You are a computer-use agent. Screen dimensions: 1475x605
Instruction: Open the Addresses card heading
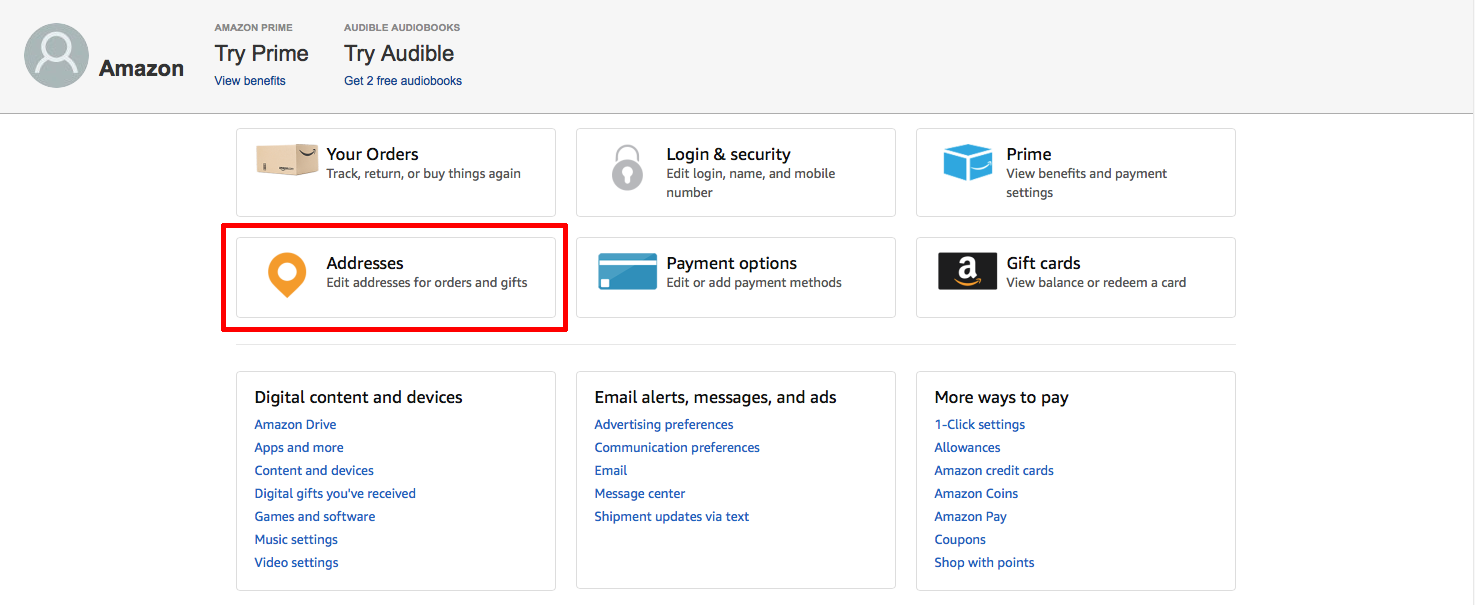point(365,263)
